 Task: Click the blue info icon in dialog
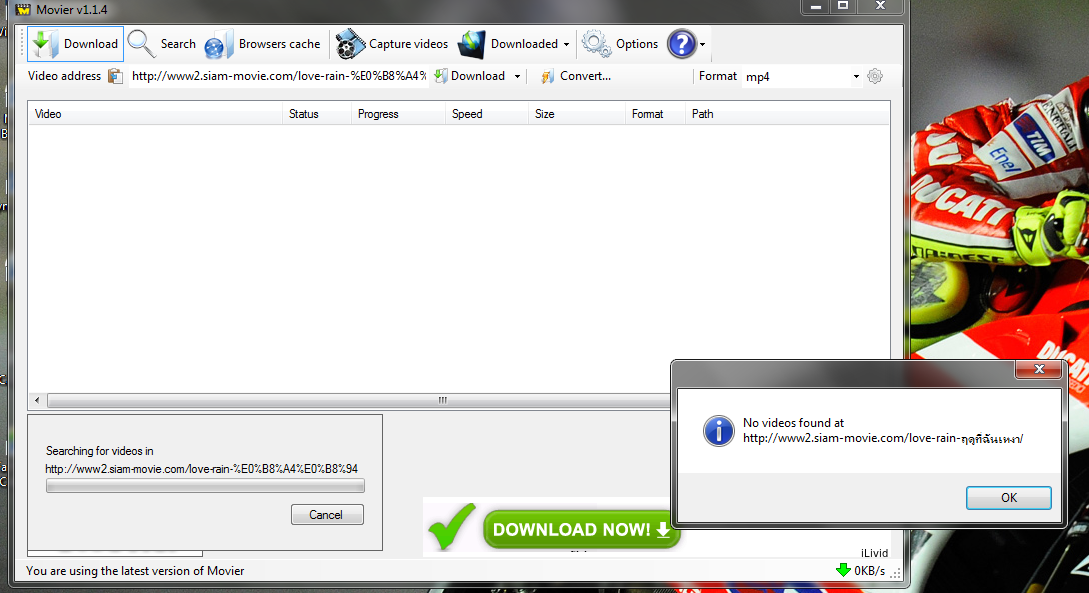pos(719,431)
